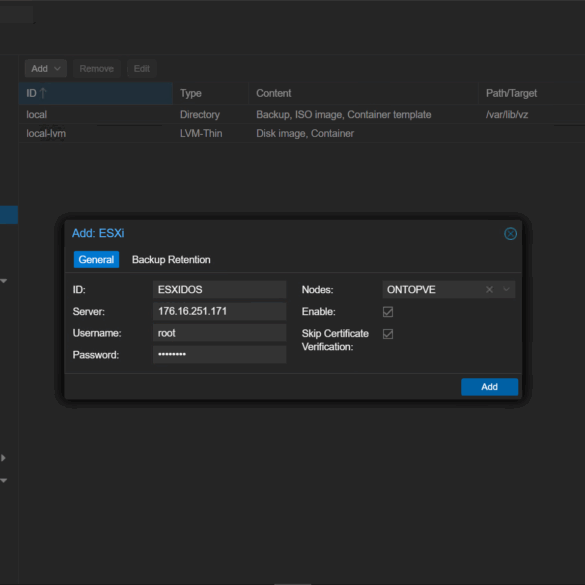Click the Remove toolbar button

click(x=97, y=69)
